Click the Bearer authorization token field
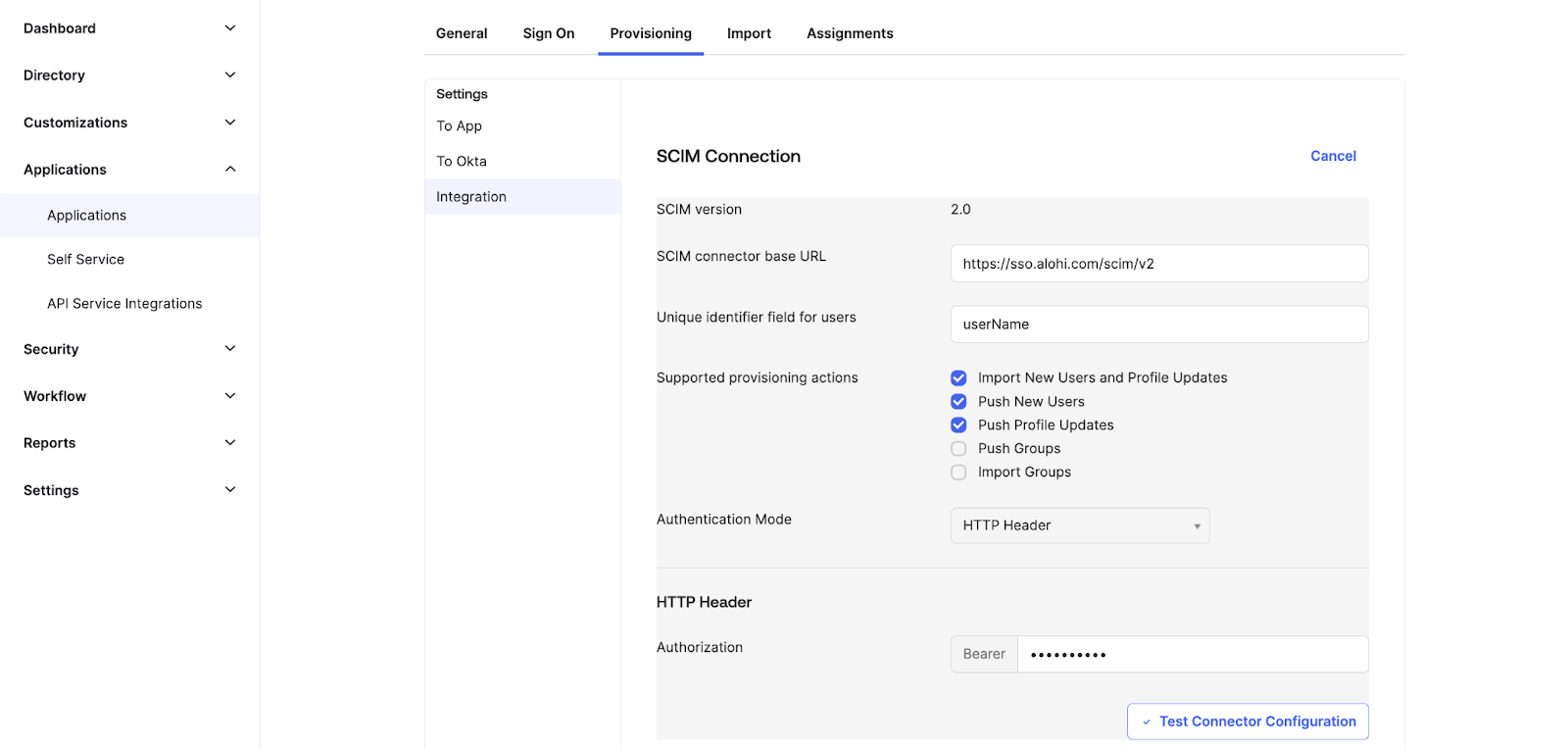 (x=1192, y=654)
